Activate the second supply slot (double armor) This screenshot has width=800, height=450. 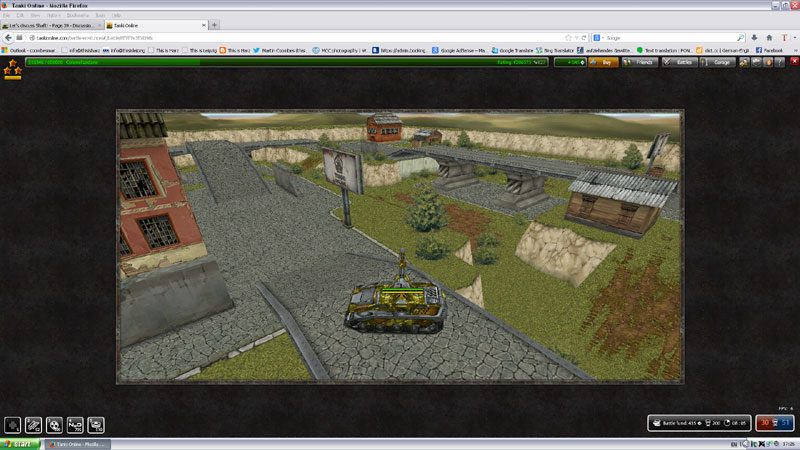point(33,424)
